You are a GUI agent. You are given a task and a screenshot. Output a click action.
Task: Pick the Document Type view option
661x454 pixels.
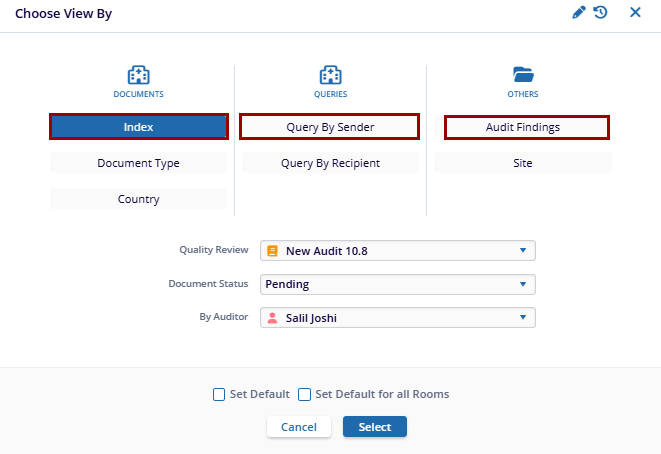(x=139, y=163)
